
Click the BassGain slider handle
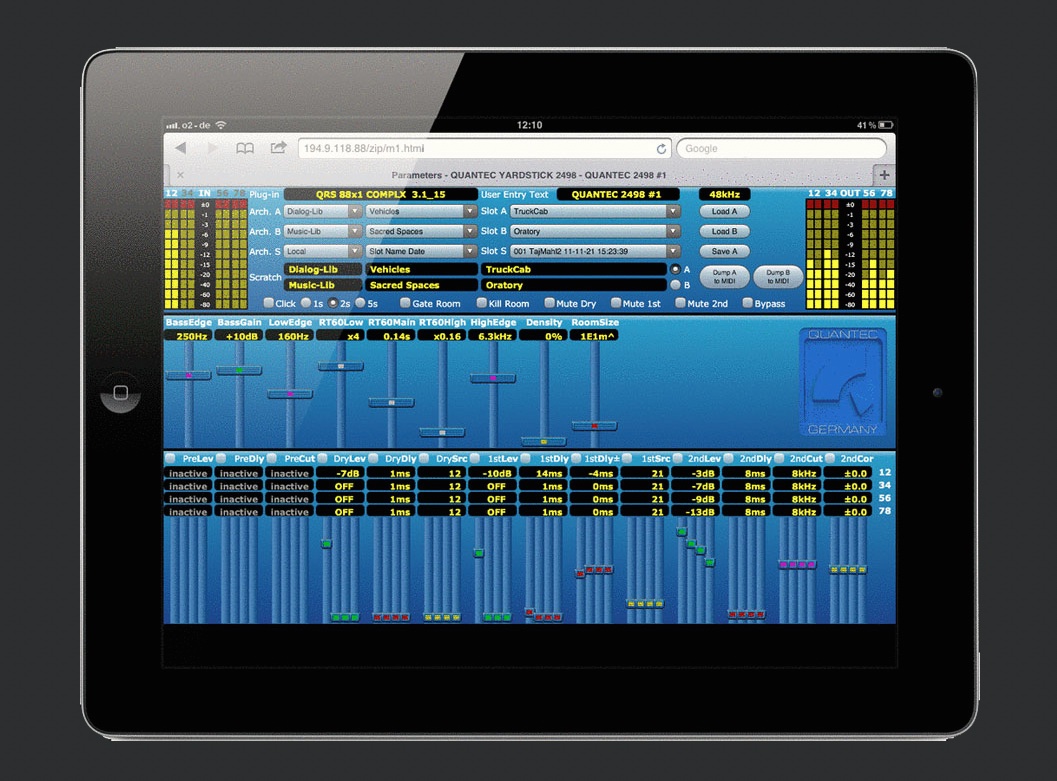[x=239, y=370]
